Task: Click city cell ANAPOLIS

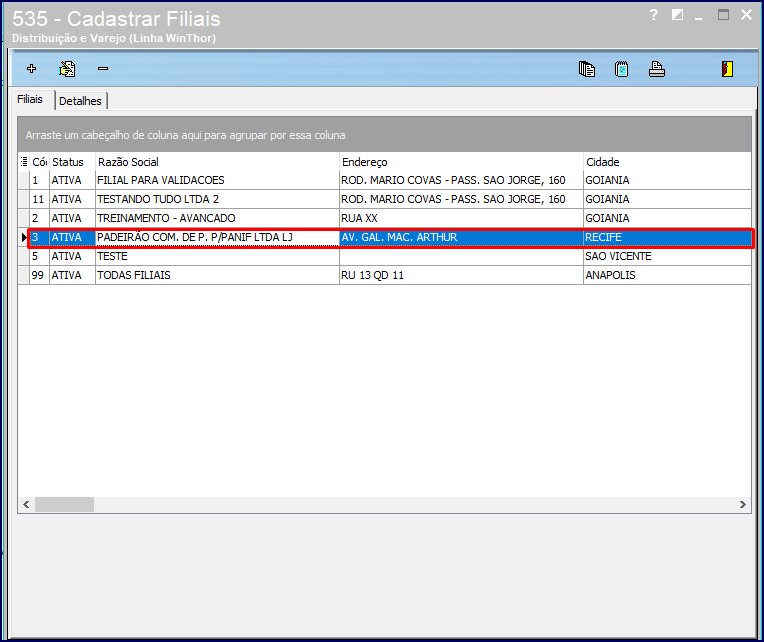Action: point(667,275)
